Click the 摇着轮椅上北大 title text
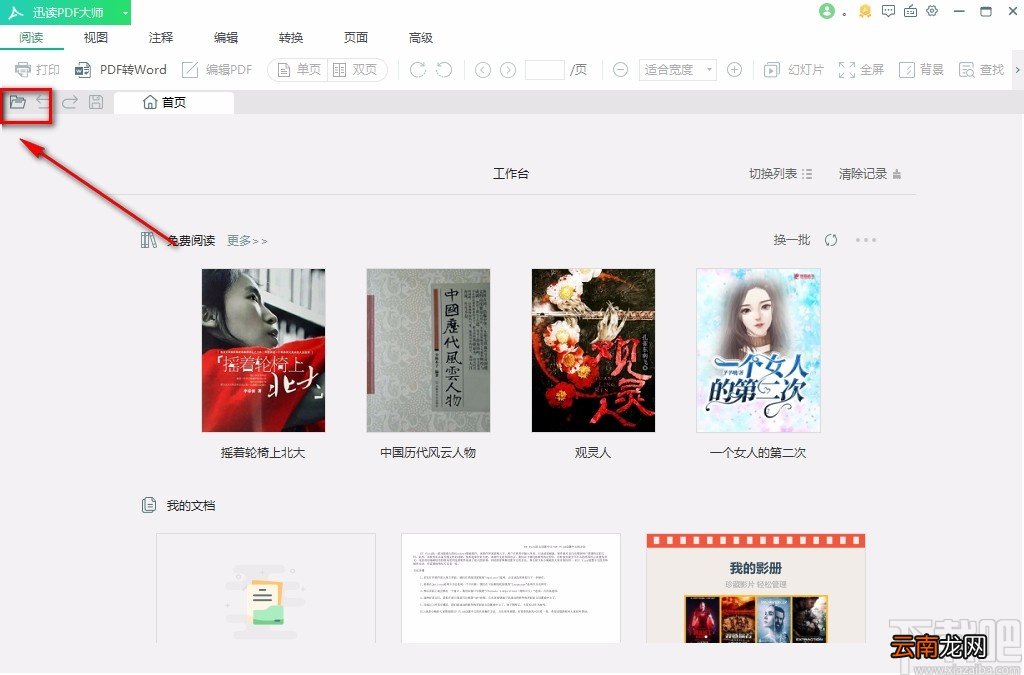 click(263, 452)
